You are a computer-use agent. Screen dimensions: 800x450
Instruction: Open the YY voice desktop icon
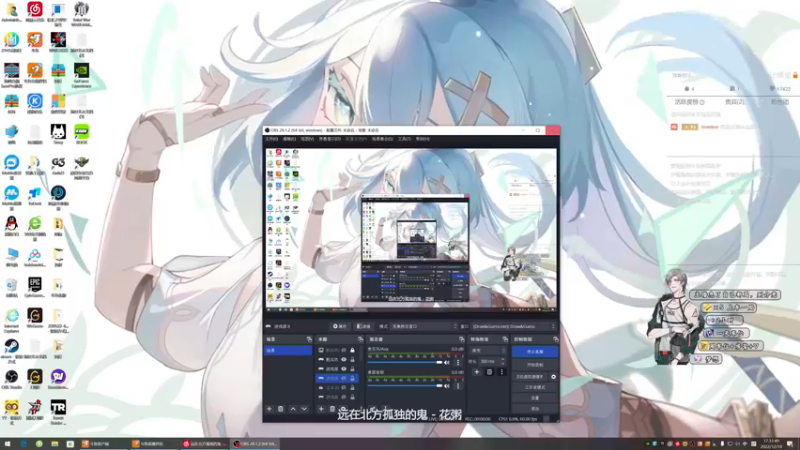click(11, 408)
